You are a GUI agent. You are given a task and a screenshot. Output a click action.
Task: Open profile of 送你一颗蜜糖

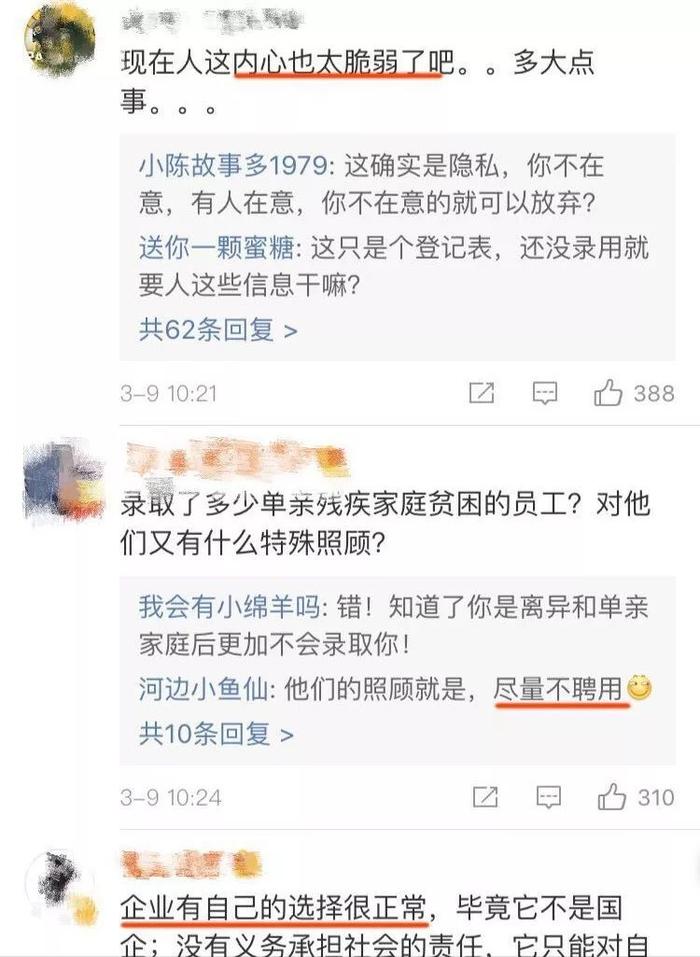[217, 248]
